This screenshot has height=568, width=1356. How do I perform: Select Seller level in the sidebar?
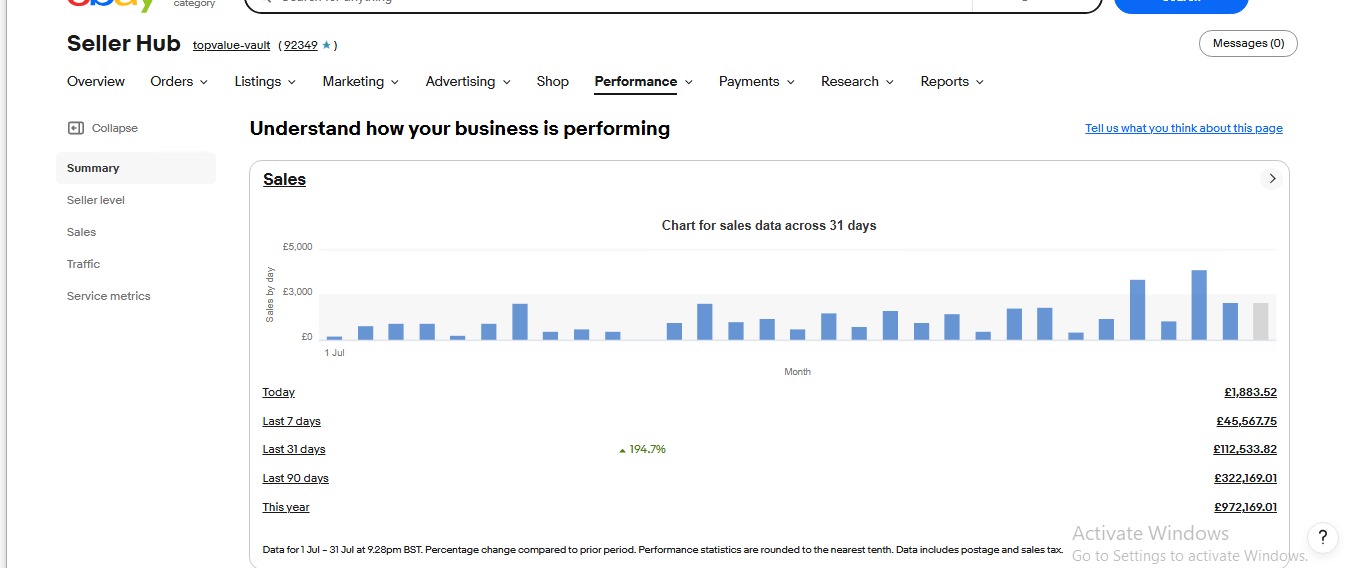click(x=96, y=200)
